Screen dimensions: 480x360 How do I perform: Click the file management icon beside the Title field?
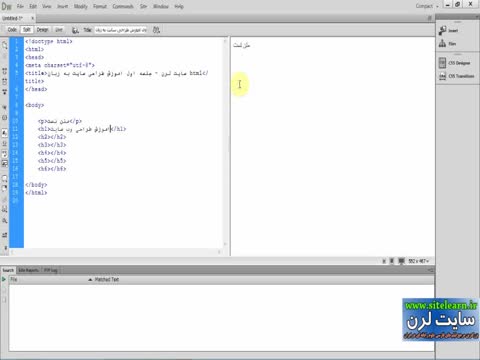pyautogui.click(x=156, y=30)
